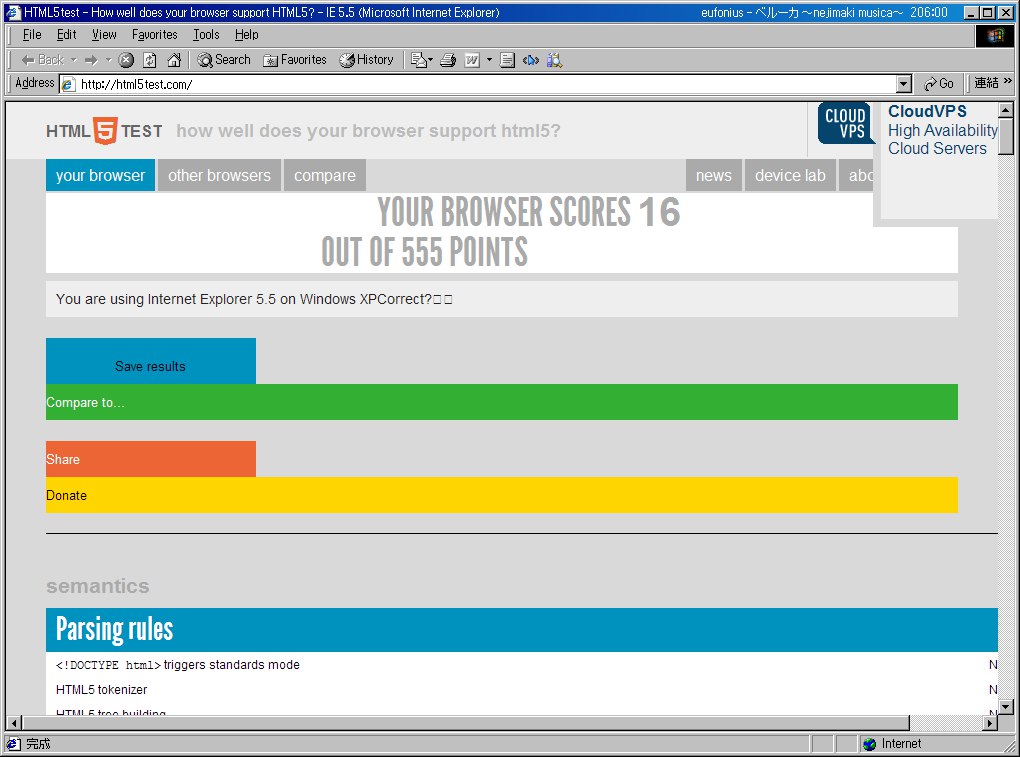This screenshot has height=757, width=1020.
Task: Click the Messenger toolbar icon
Action: tap(531, 60)
